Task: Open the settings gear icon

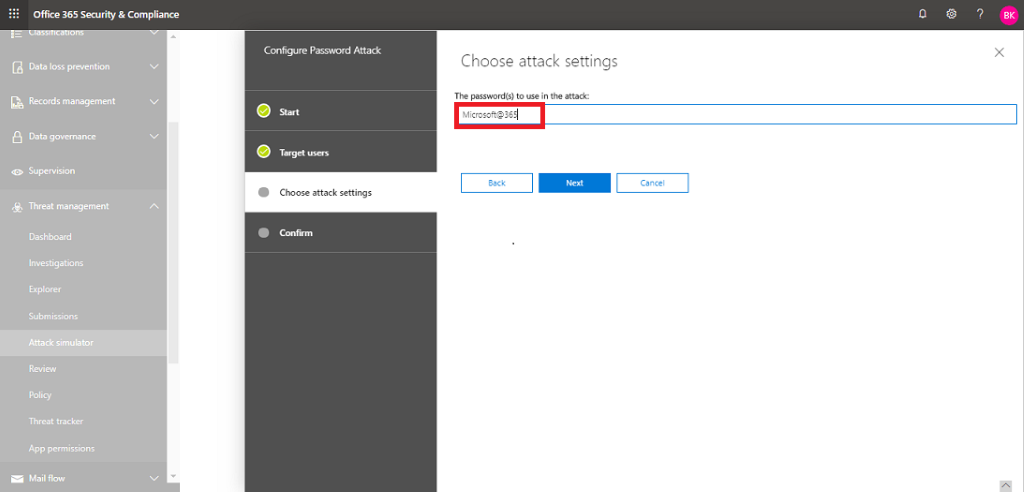Action: pos(952,14)
